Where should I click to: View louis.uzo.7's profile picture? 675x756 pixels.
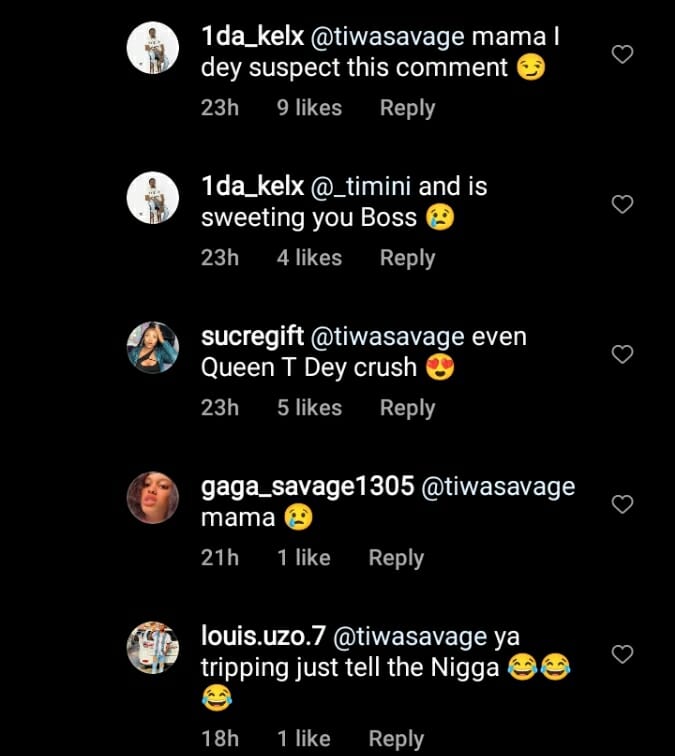point(153,647)
